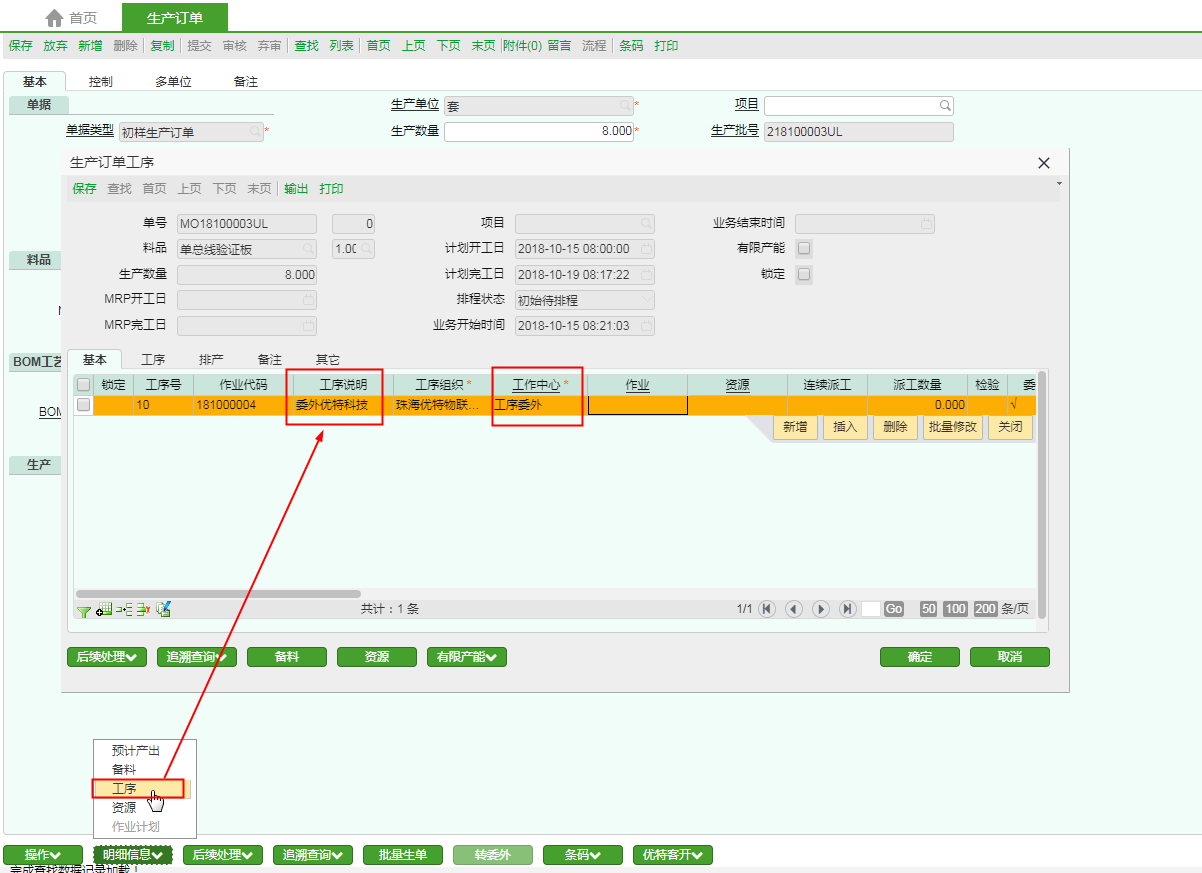Select 资源 from the 明细信息 popup menu
Screen dimensions: 1202x873
point(124,807)
